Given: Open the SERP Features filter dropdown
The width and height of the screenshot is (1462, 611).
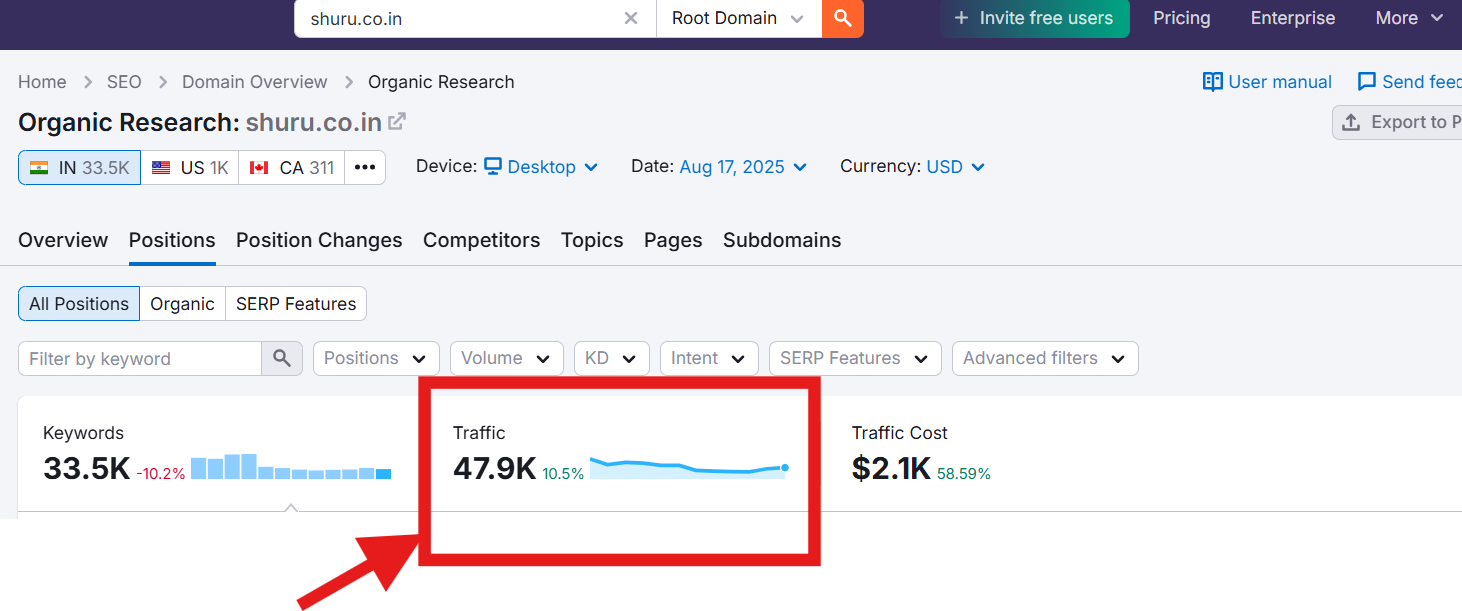Looking at the screenshot, I should pyautogui.click(x=855, y=358).
